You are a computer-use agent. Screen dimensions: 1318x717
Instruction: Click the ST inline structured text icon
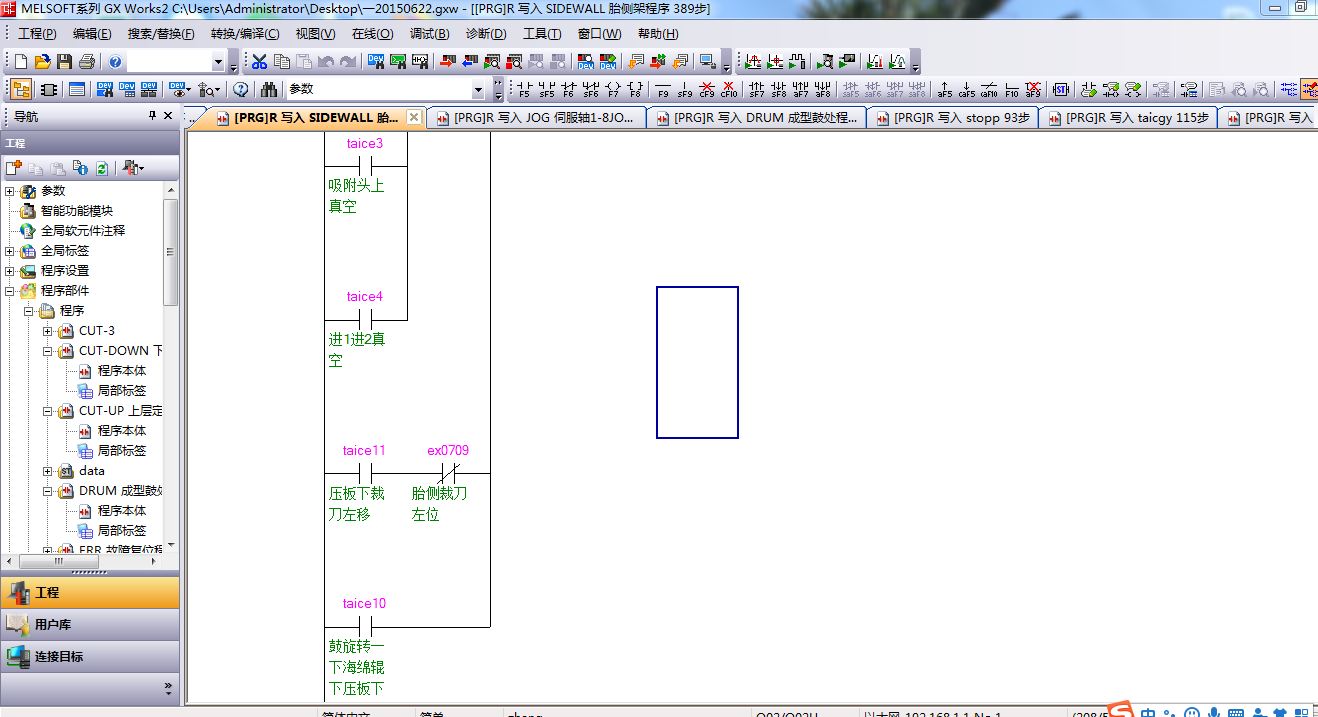click(1061, 90)
